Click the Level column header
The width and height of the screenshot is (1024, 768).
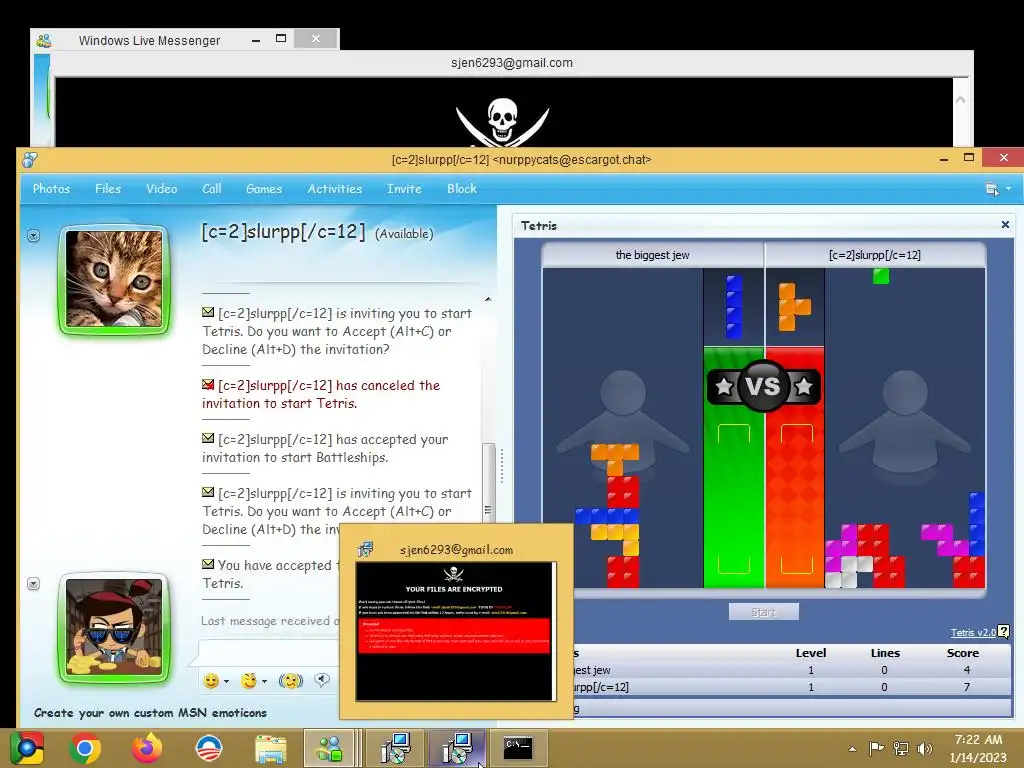810,653
